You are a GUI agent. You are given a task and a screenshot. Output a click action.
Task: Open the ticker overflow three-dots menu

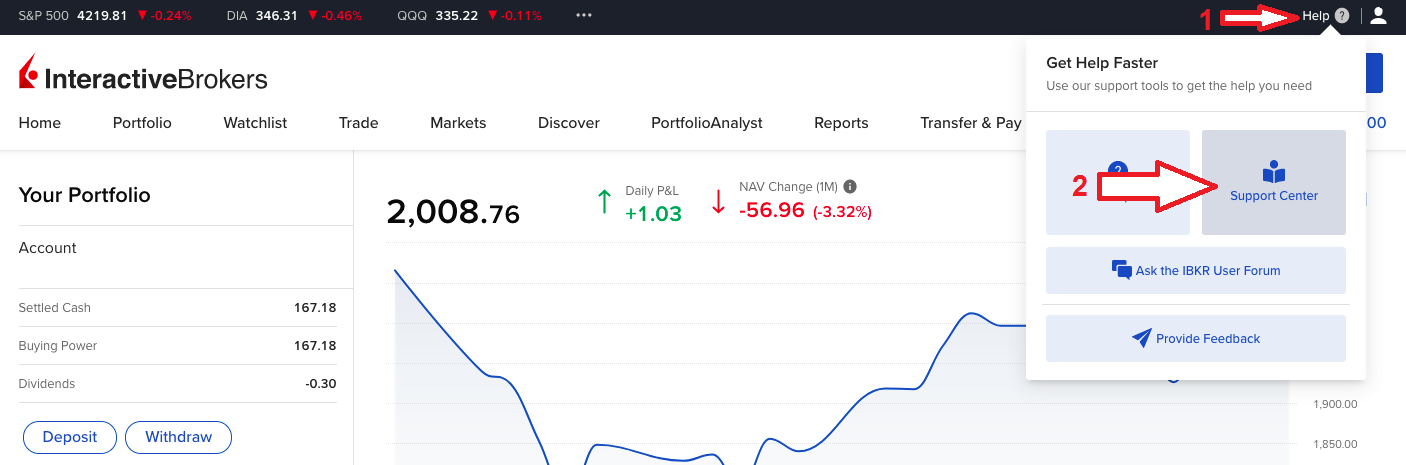point(584,16)
